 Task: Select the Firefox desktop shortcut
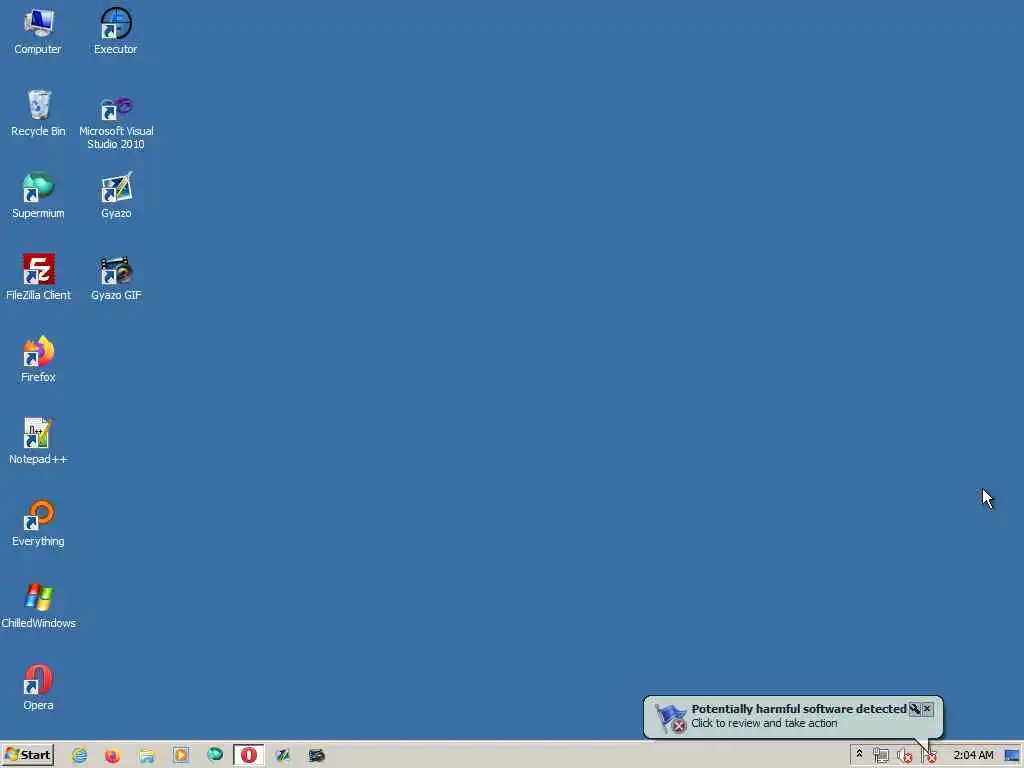(x=38, y=359)
